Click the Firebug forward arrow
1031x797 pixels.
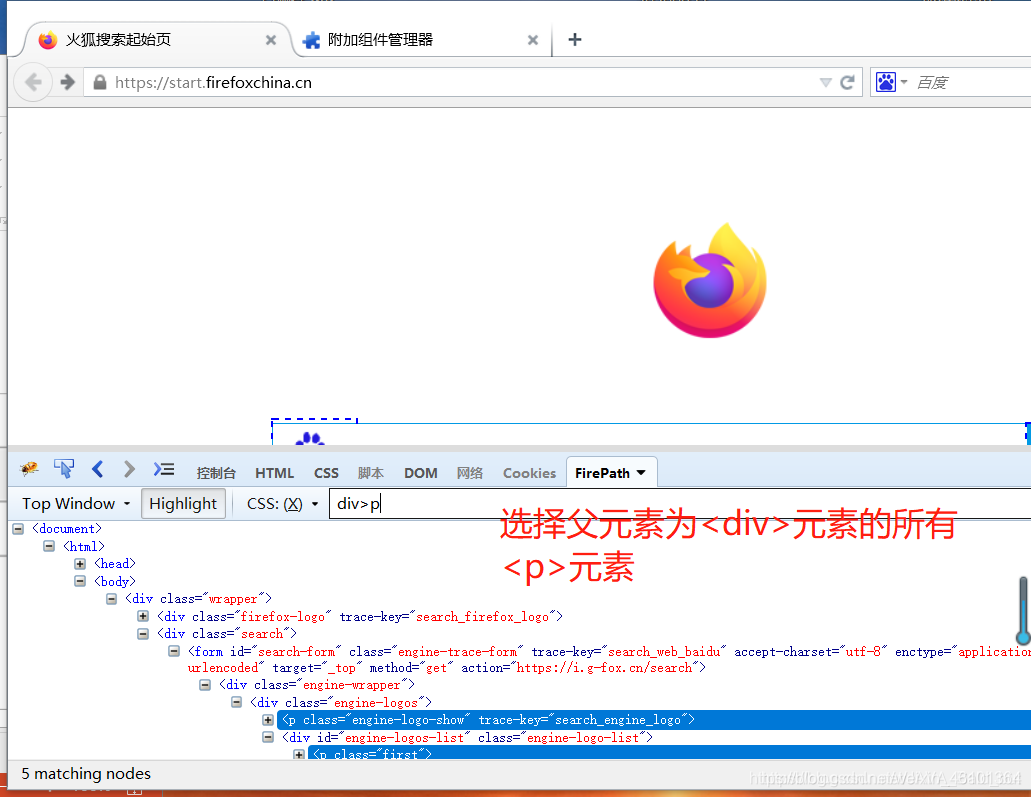(x=129, y=469)
